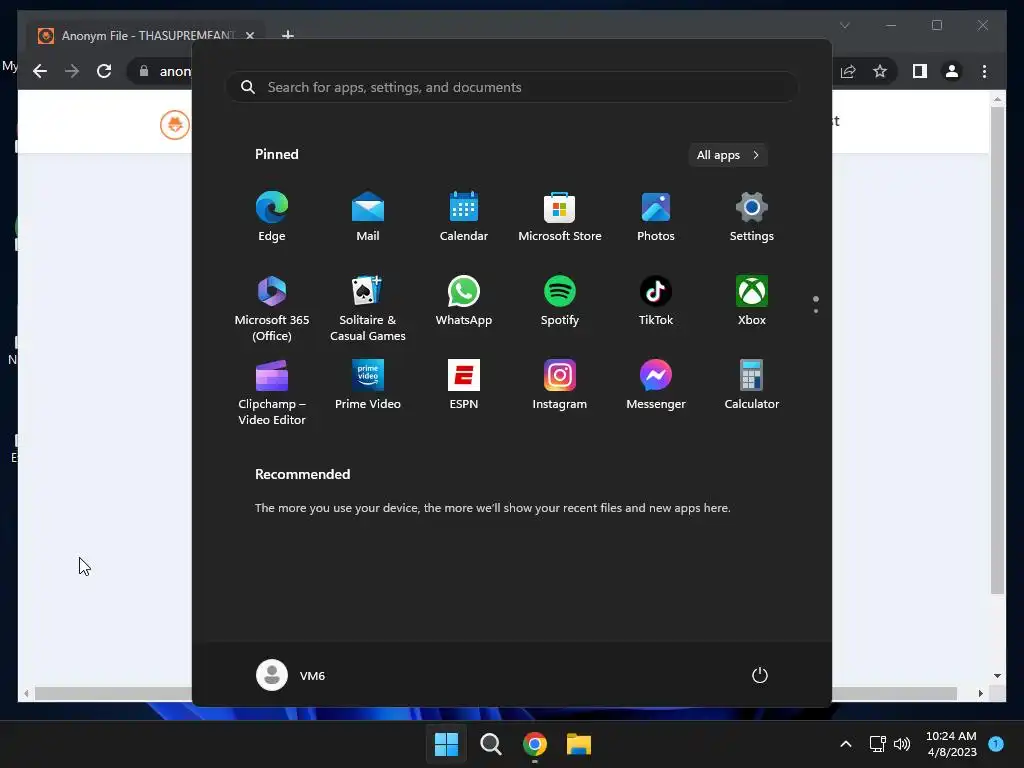This screenshot has height=768, width=1024.
Task: Launch Solitaire & Casual Games
Action: coord(368,308)
